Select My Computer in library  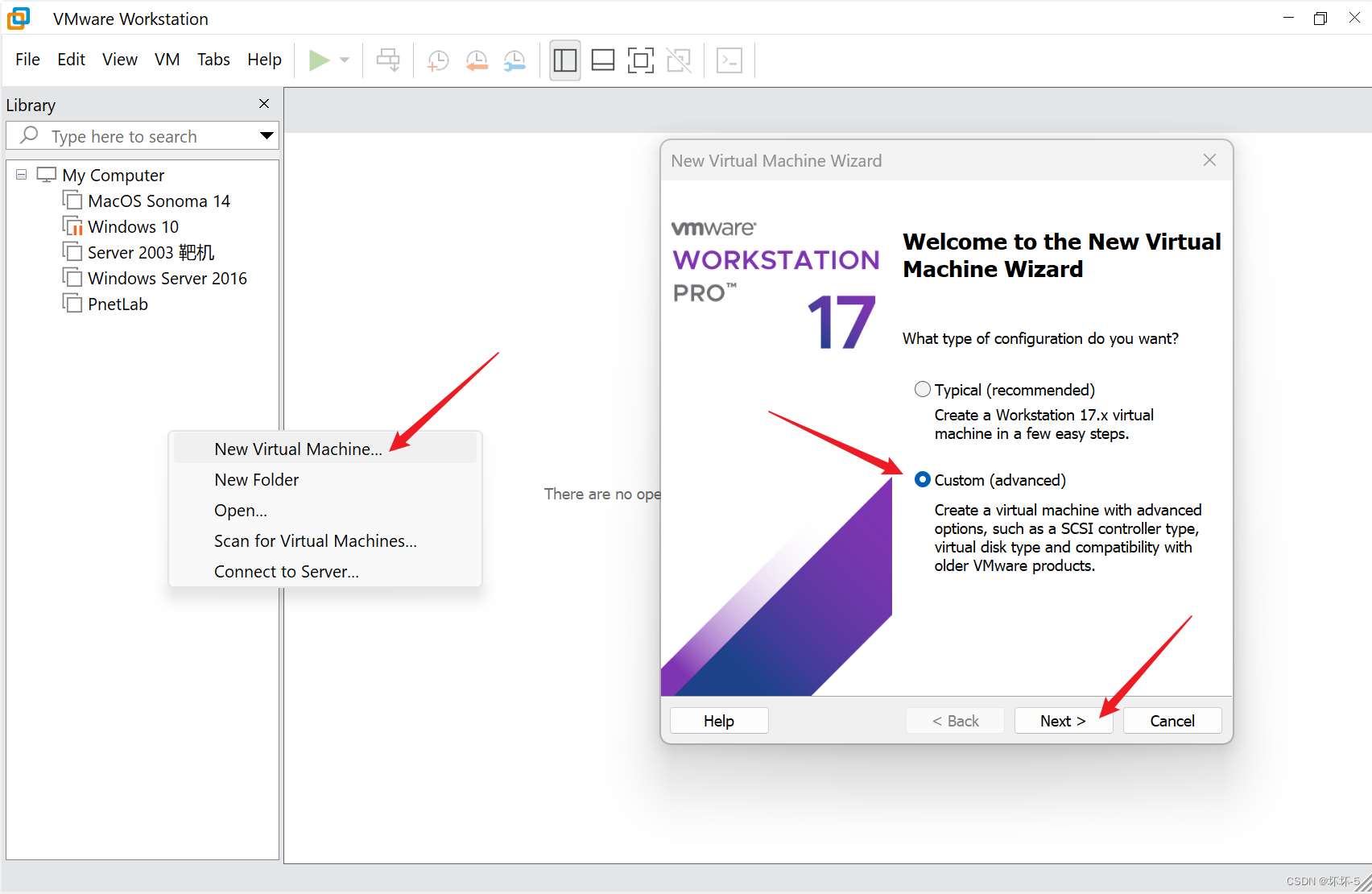click(113, 175)
